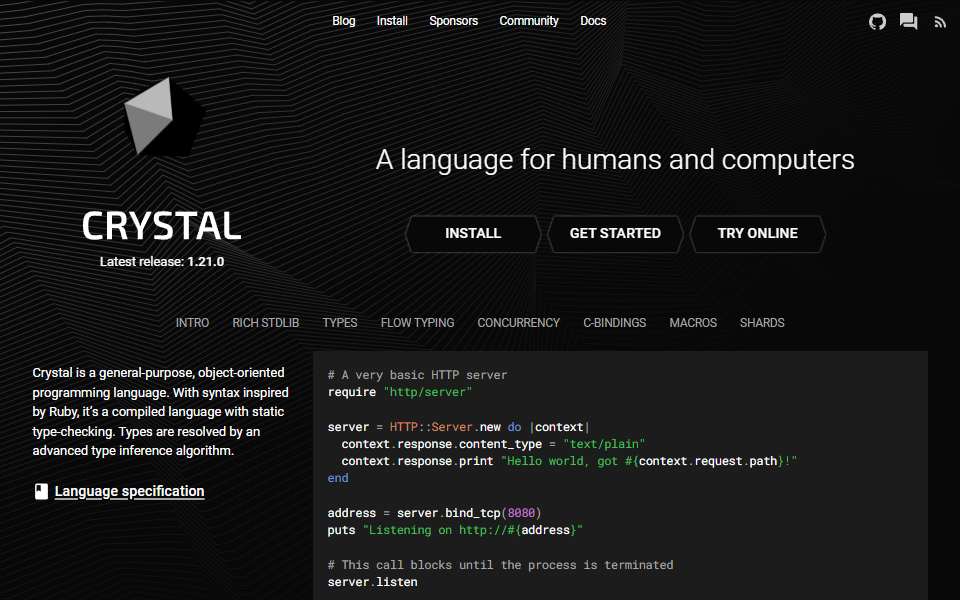Select the INTRO tab
Screen dimensions: 960x600
[192, 323]
